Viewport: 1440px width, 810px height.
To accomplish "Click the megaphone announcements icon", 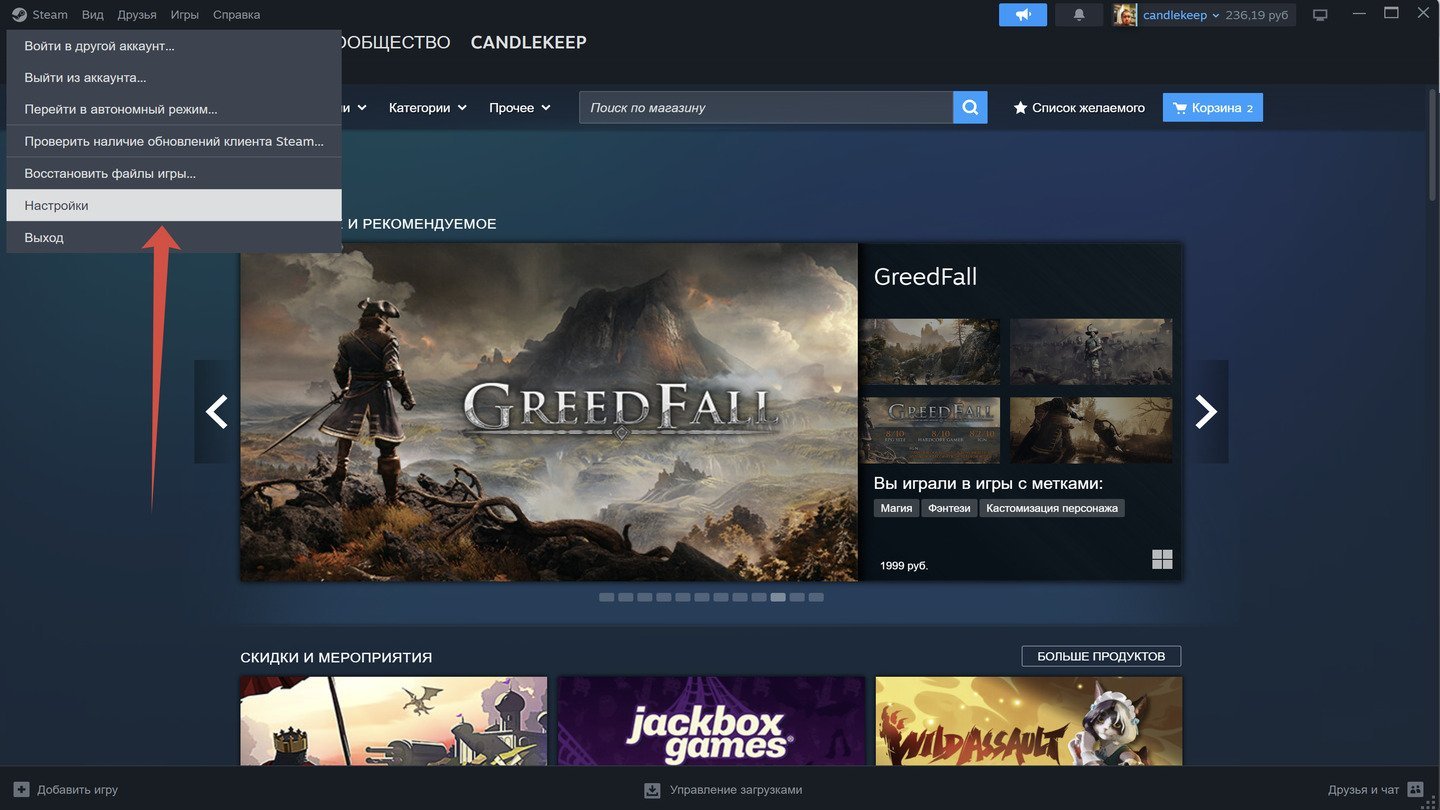I will point(1022,15).
